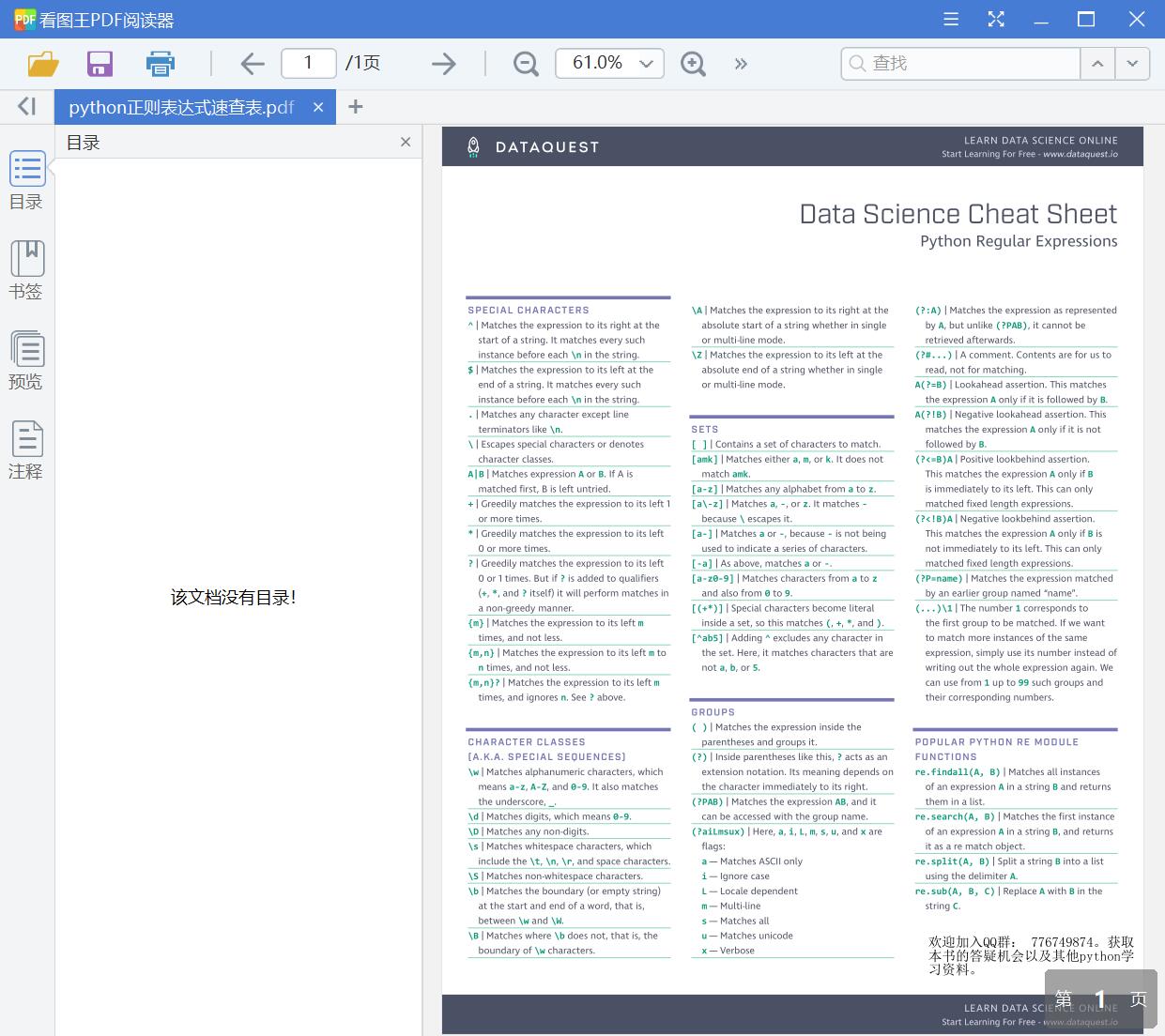This screenshot has width=1165, height=1036.
Task: Open the 61.0% zoom level dropdown
Action: (x=646, y=64)
